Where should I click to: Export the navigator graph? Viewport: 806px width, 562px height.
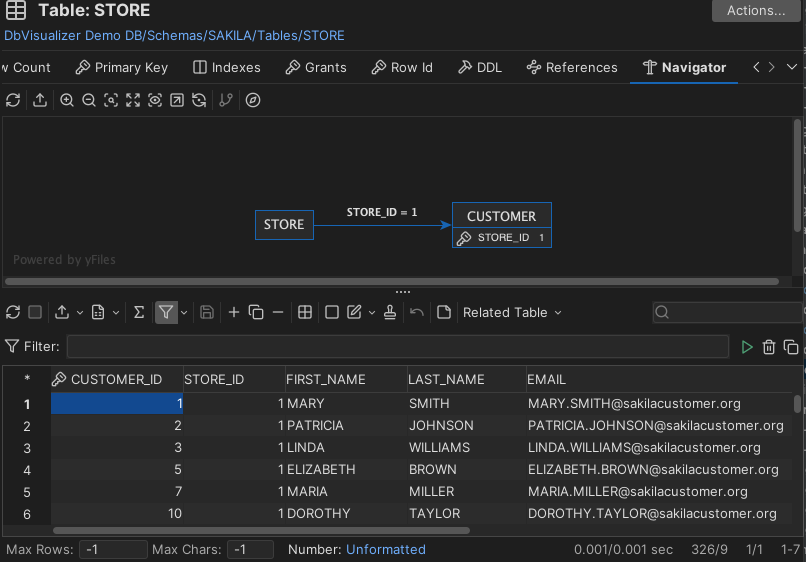point(39,100)
